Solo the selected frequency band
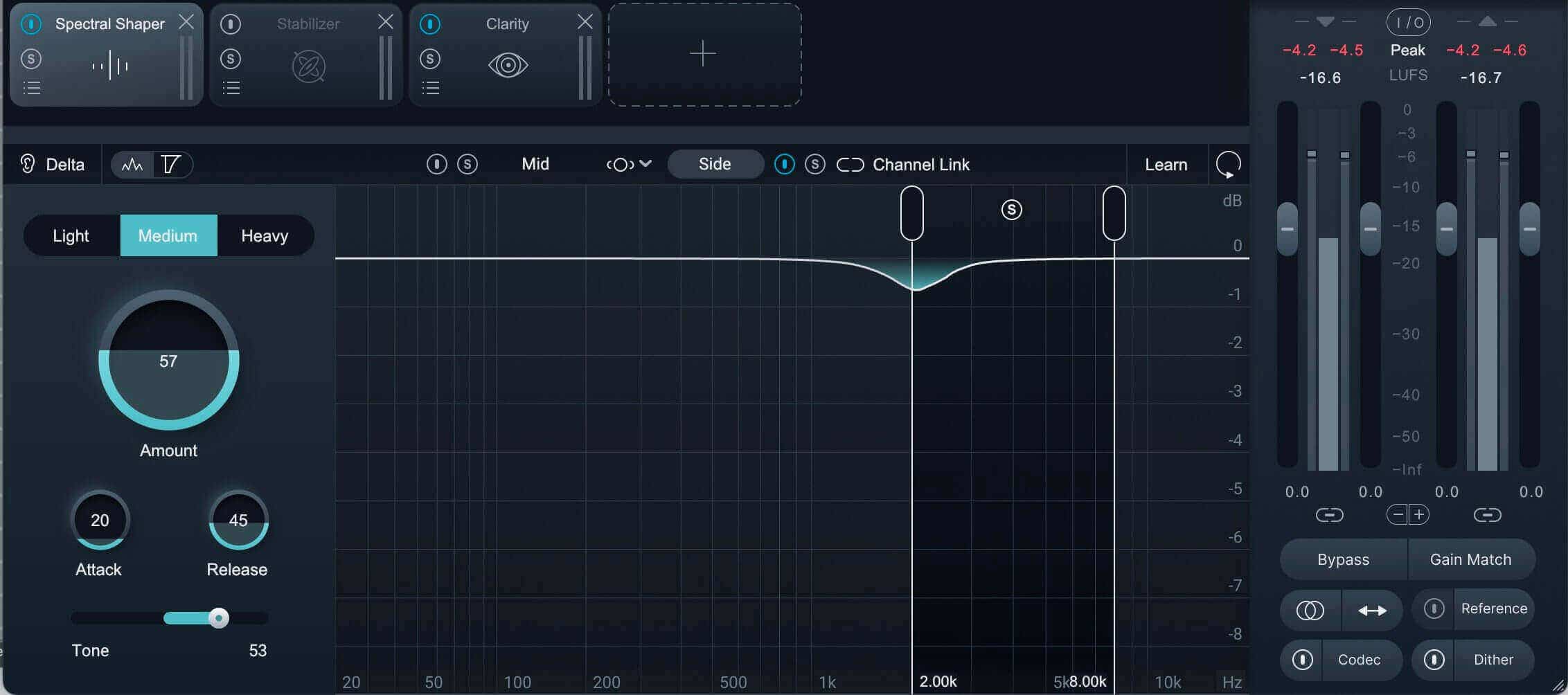 click(x=1012, y=210)
